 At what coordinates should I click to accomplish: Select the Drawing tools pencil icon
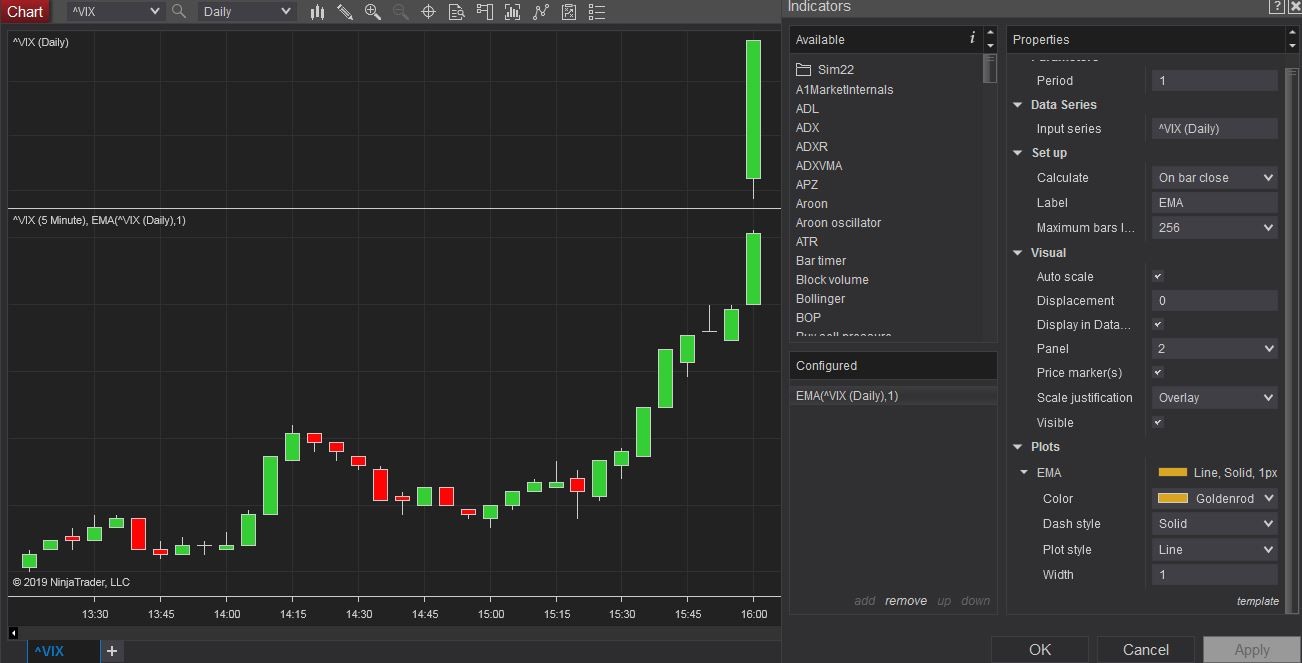coord(345,12)
